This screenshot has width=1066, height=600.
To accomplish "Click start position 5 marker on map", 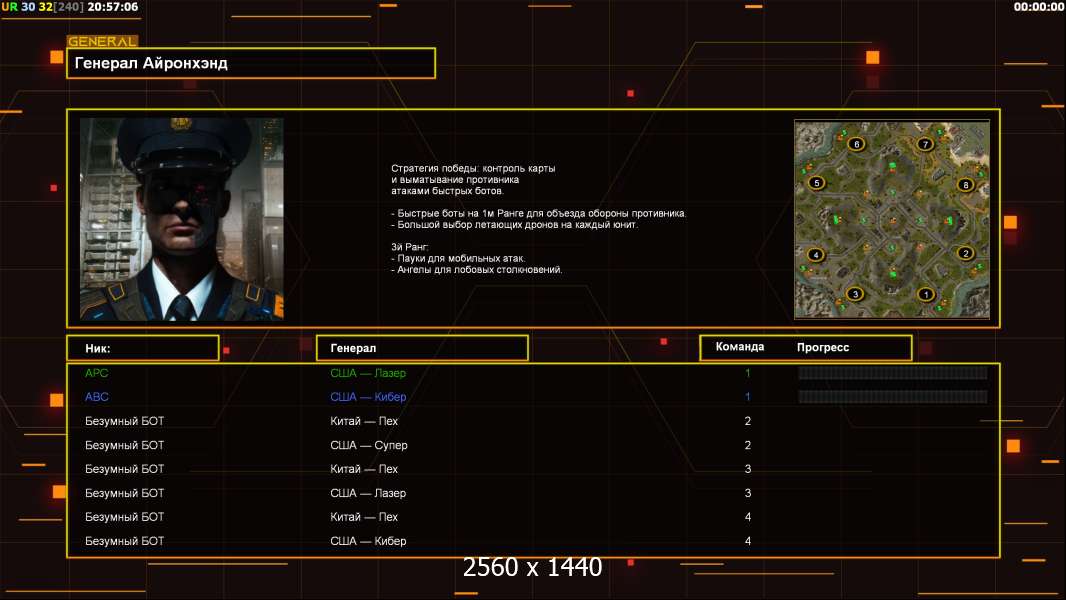I will point(816,183).
